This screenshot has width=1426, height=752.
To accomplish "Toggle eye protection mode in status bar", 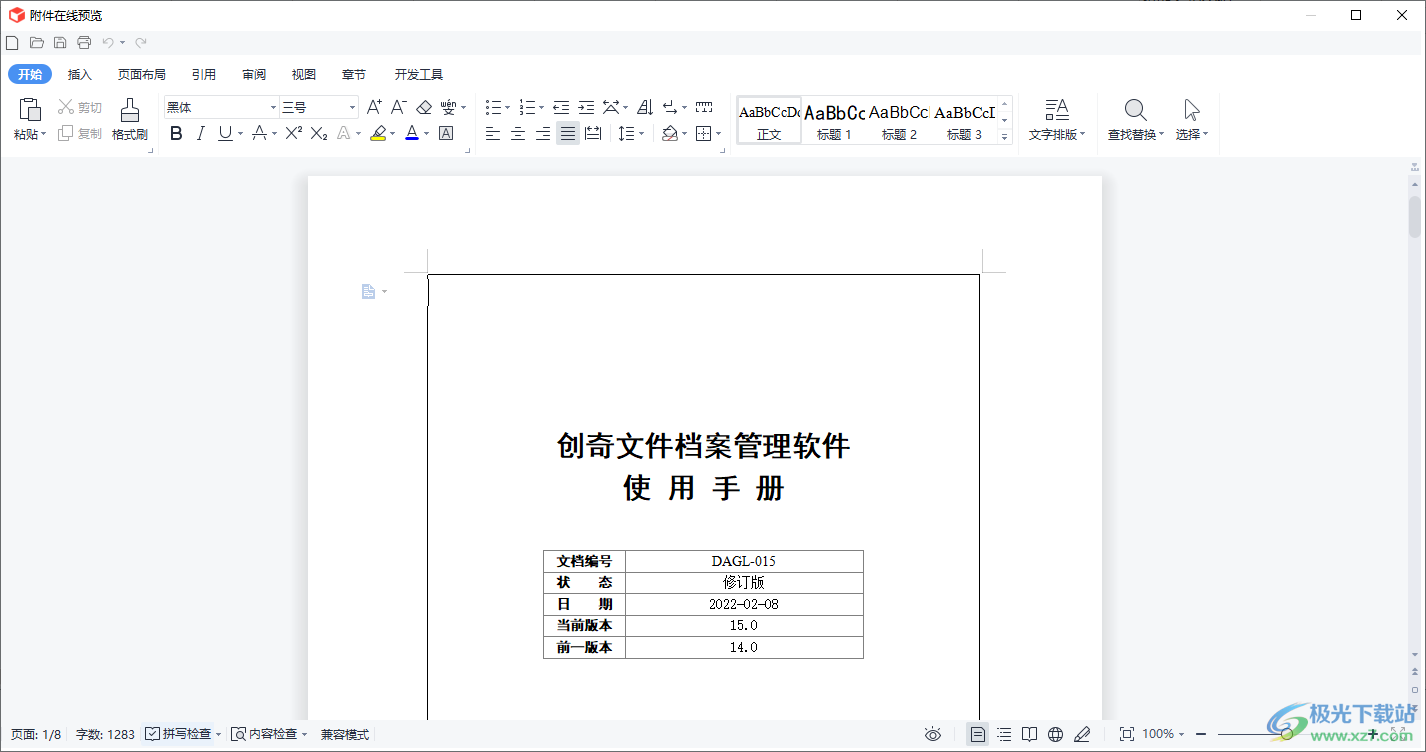I will (x=933, y=734).
